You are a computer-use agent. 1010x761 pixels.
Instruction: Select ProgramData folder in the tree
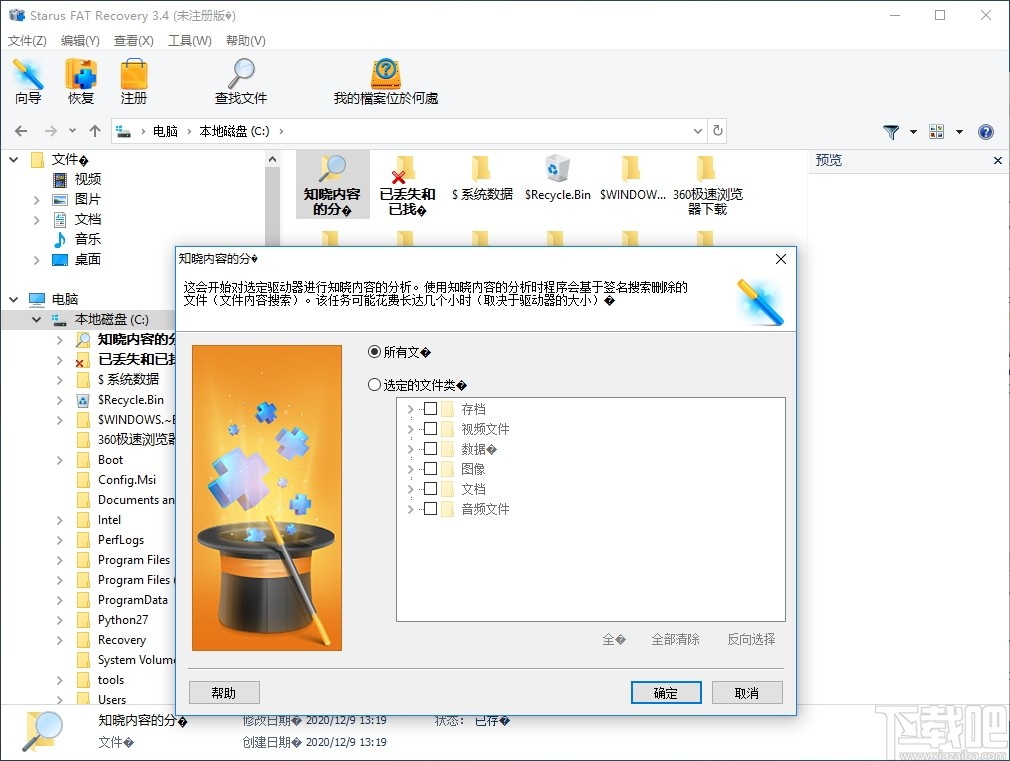pyautogui.click(x=133, y=600)
